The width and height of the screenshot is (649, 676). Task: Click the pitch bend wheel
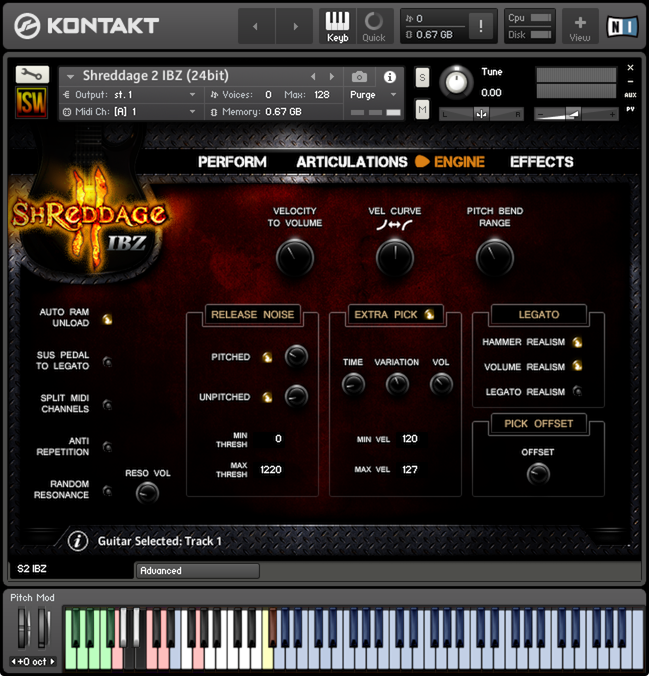click(23, 627)
